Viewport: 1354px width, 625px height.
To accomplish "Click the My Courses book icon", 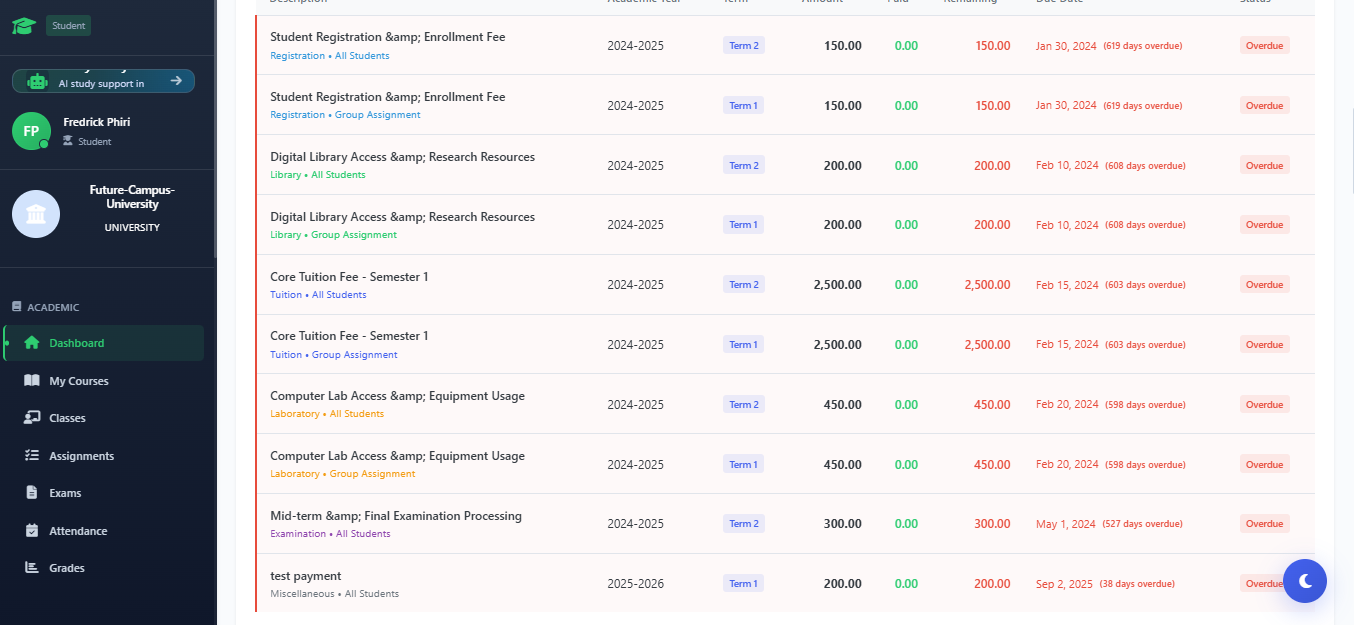I will (32, 381).
